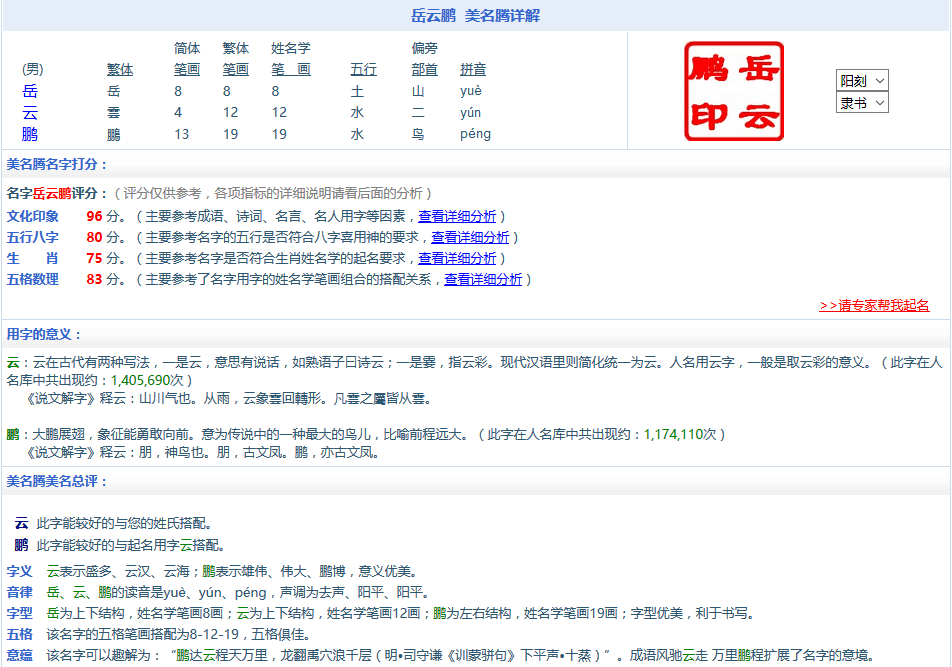Open the 隶书 font style dropdown
Screen dimensions: 952x667
click(862, 102)
